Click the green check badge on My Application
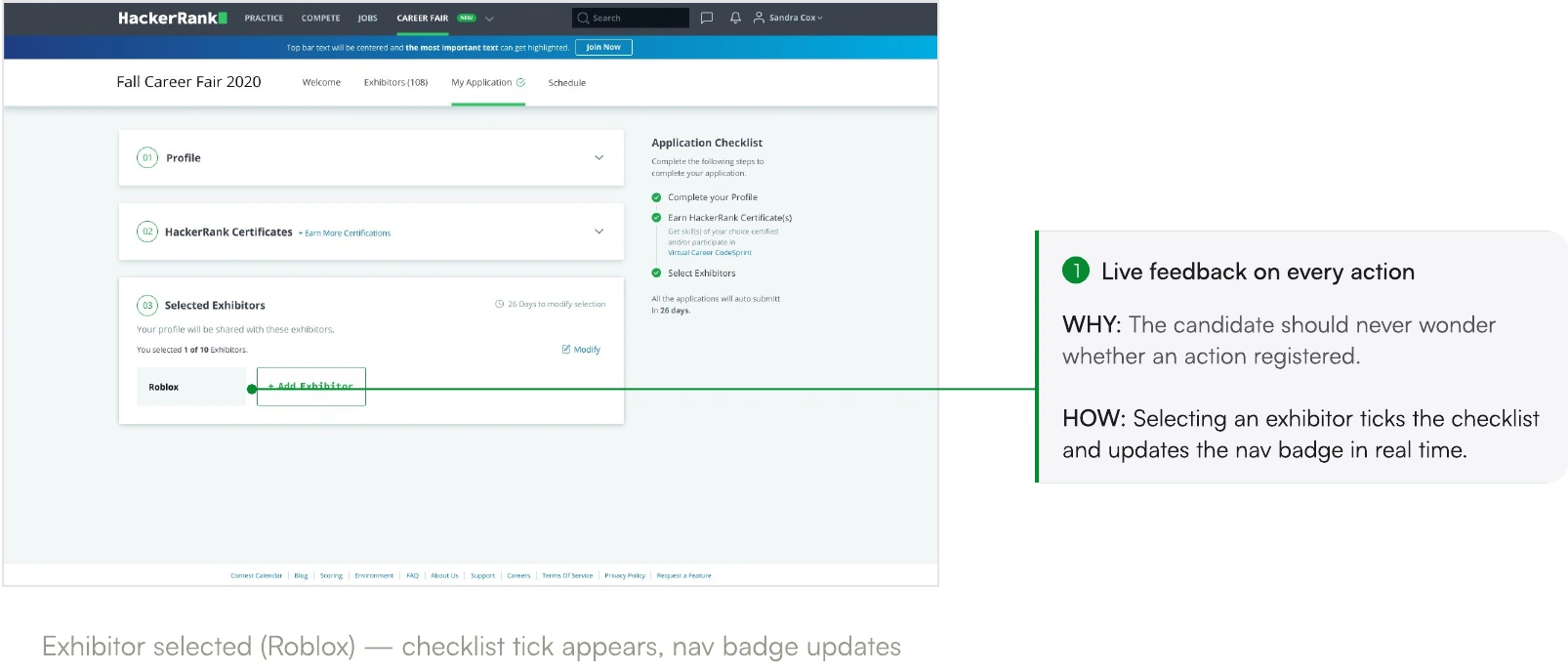1568x672 pixels. pyautogui.click(x=520, y=82)
